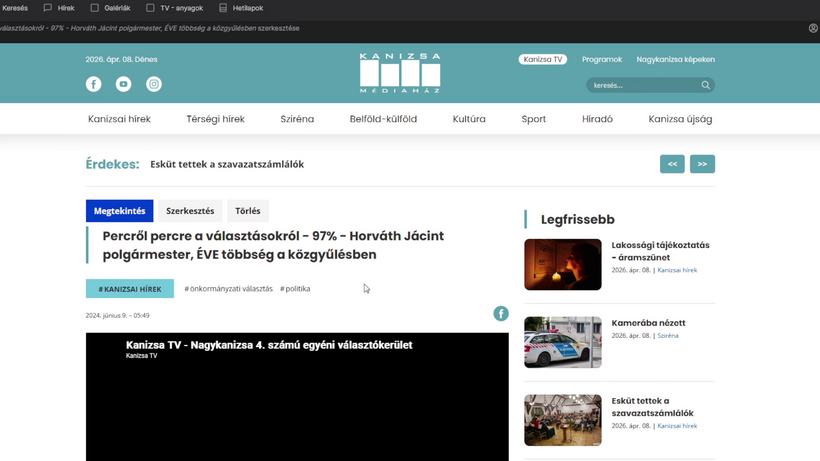Image resolution: width=820 pixels, height=461 pixels.
Task: Click the search magnifier icon
Action: tap(705, 85)
